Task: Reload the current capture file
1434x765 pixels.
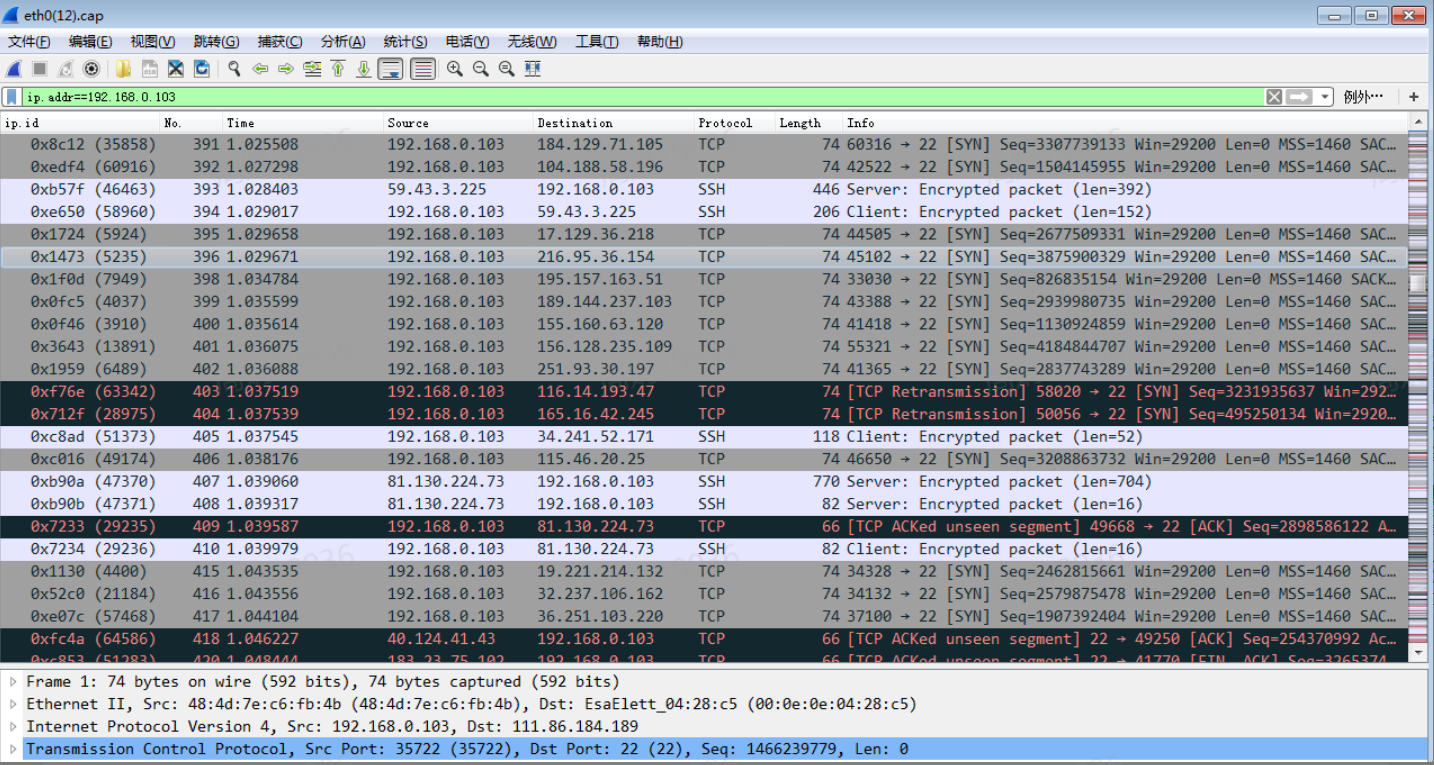Action: click(202, 69)
